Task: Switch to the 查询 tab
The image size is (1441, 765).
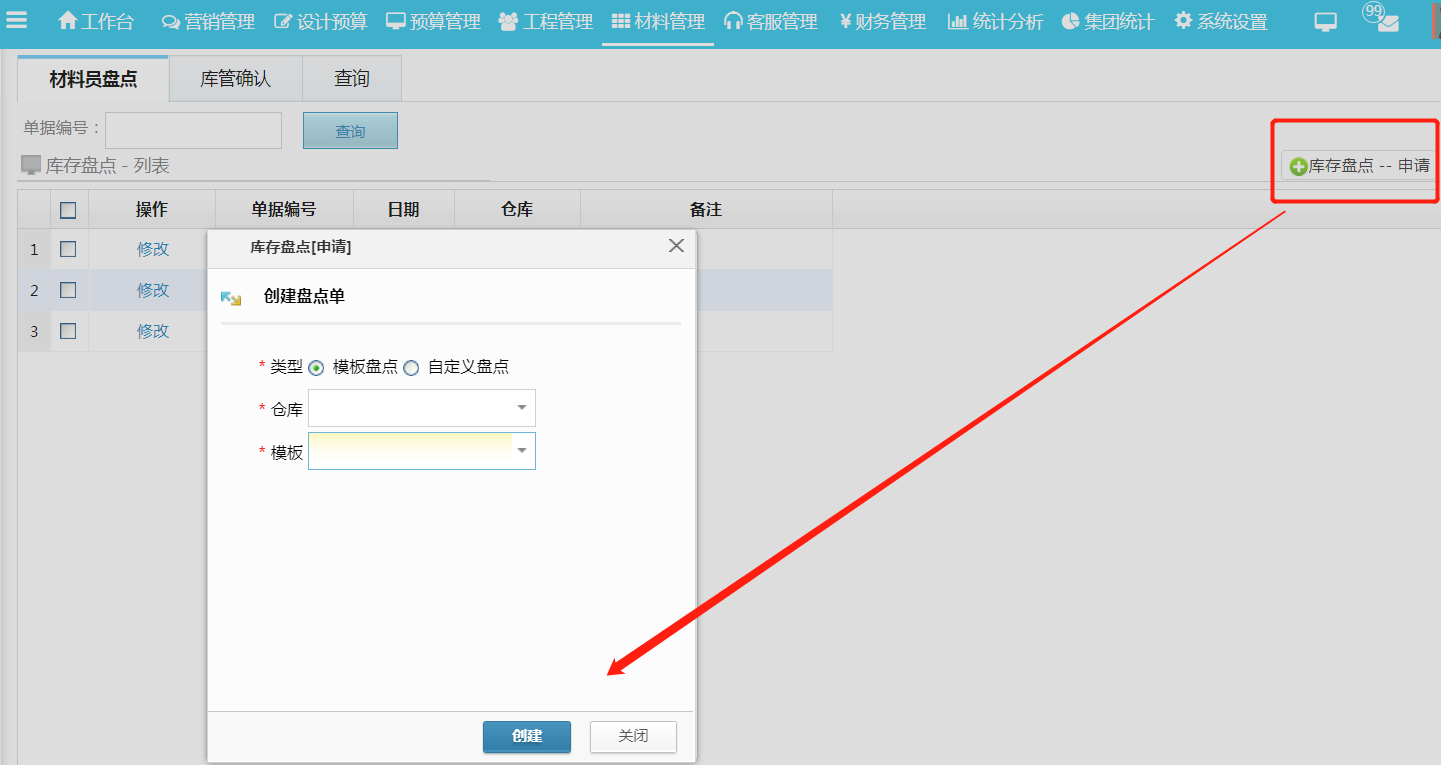Action: pos(352,76)
